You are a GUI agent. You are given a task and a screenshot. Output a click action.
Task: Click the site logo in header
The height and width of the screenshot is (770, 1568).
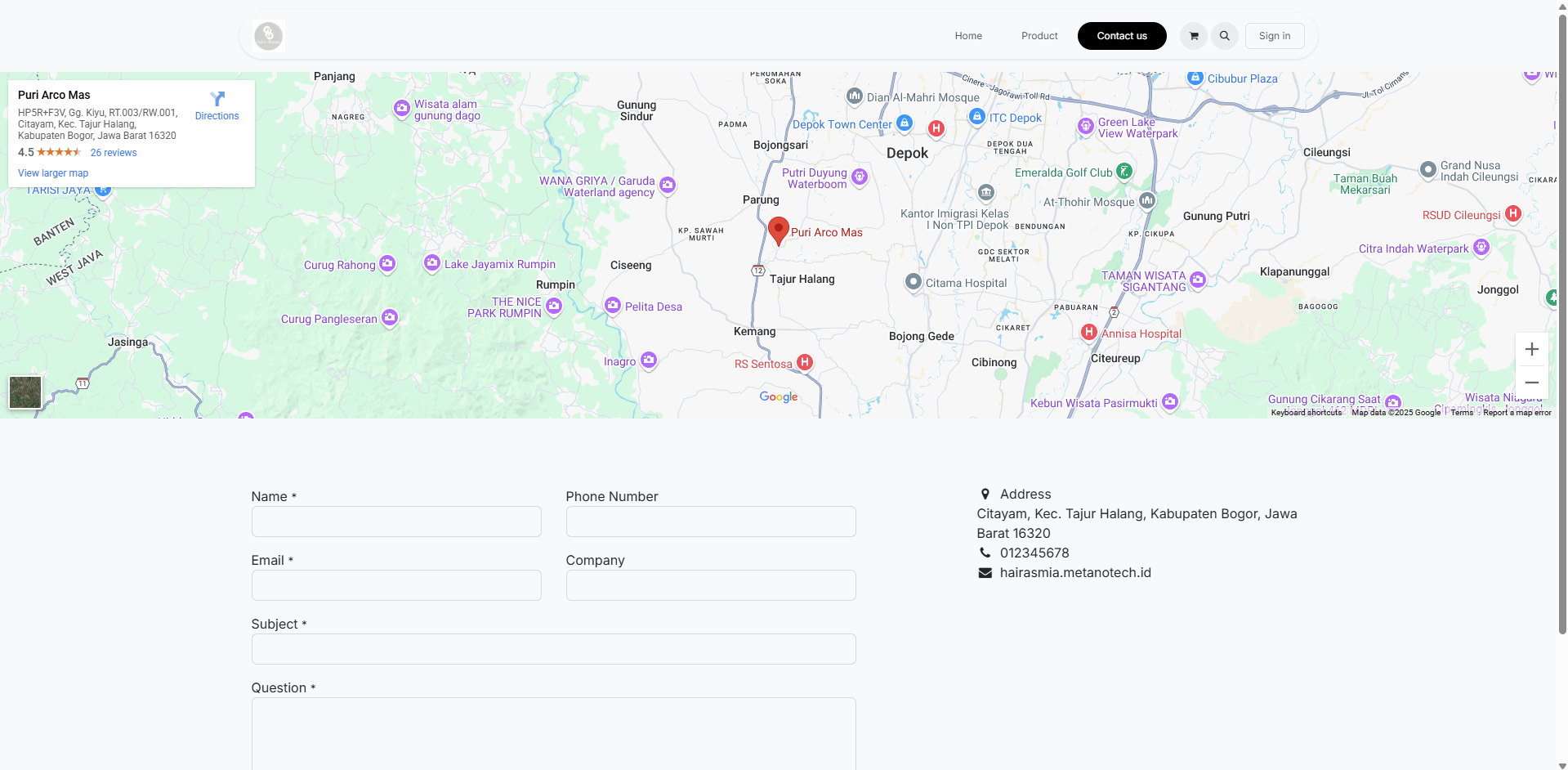(268, 36)
